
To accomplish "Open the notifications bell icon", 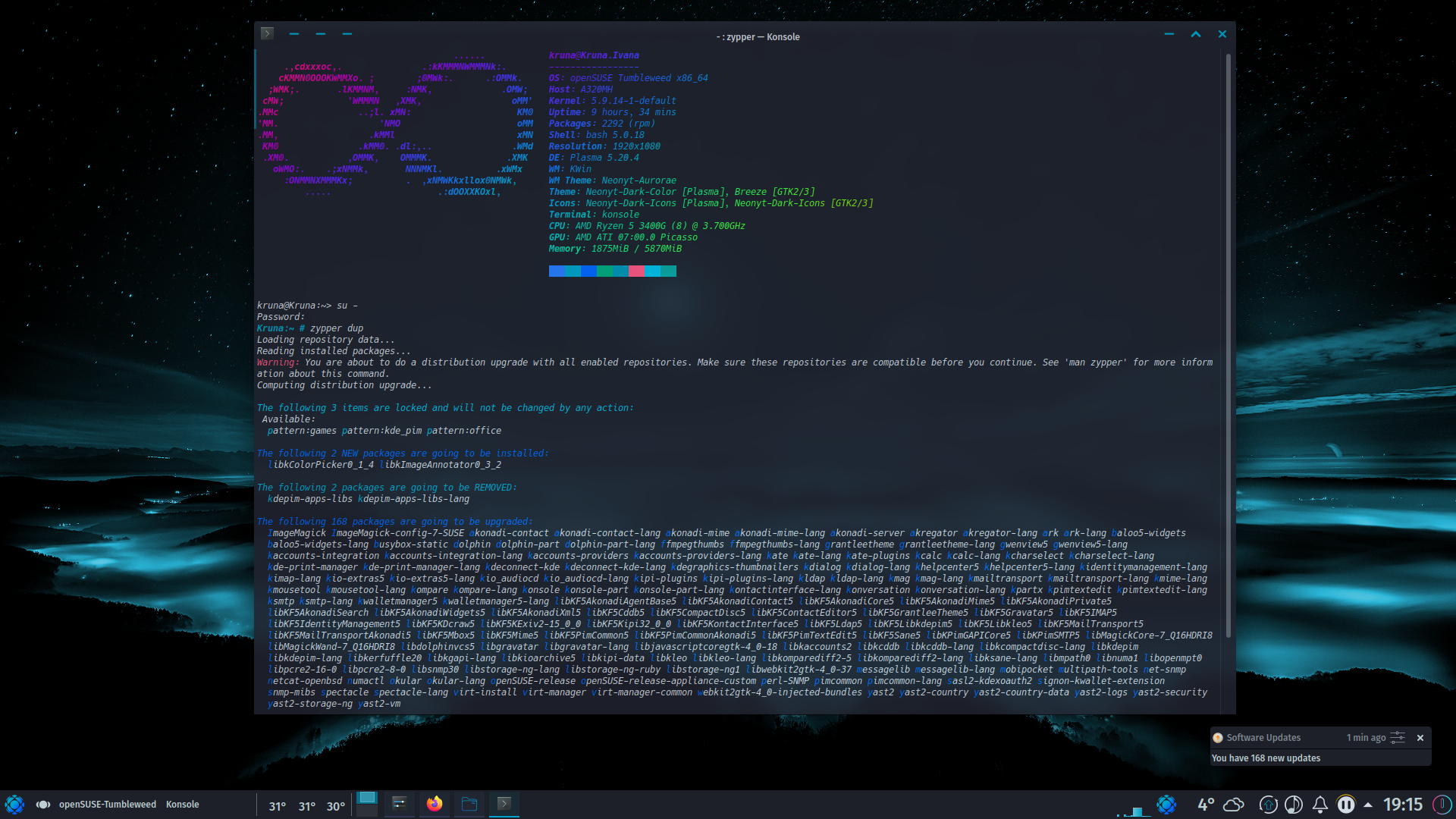I will (x=1320, y=805).
